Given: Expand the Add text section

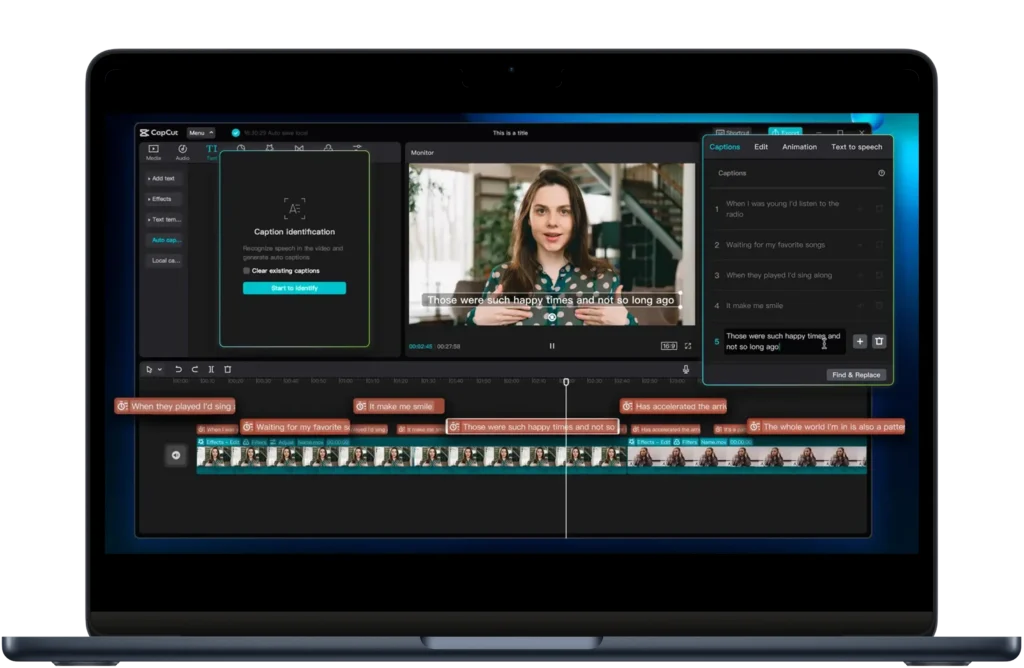Looking at the screenshot, I should pos(162,178).
